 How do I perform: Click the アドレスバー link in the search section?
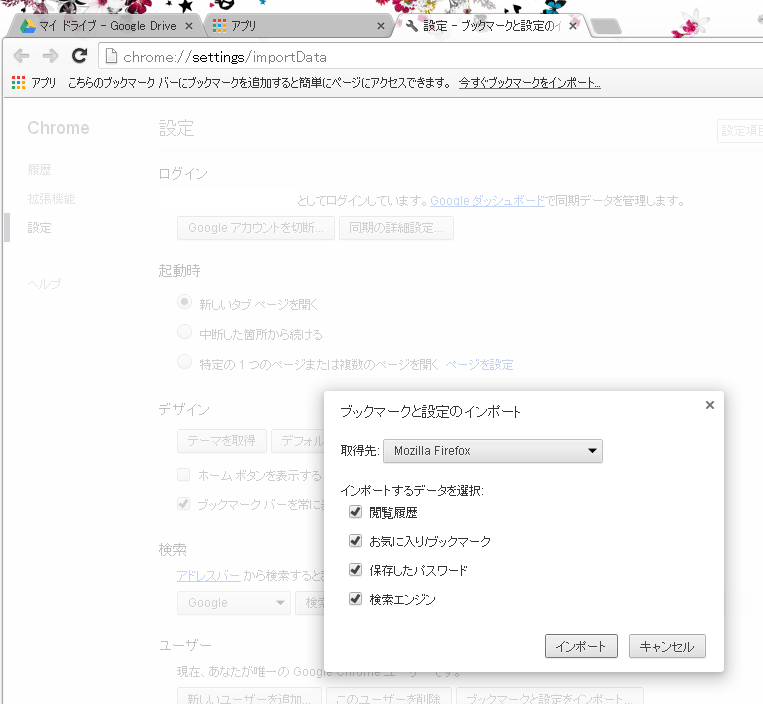click(209, 576)
